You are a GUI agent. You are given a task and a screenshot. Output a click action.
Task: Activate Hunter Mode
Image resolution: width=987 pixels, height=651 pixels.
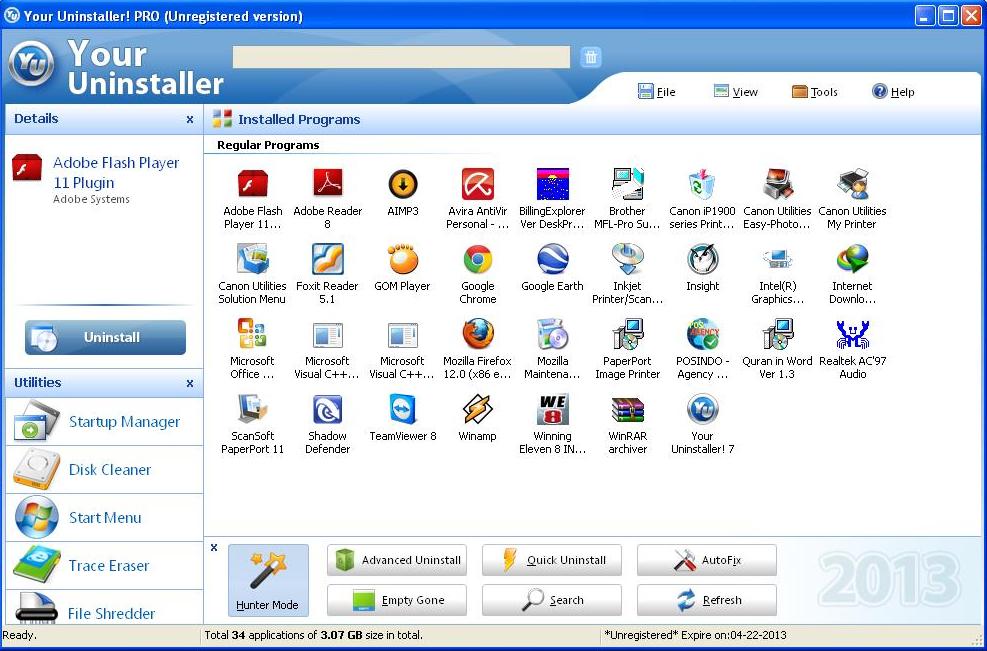pos(268,580)
